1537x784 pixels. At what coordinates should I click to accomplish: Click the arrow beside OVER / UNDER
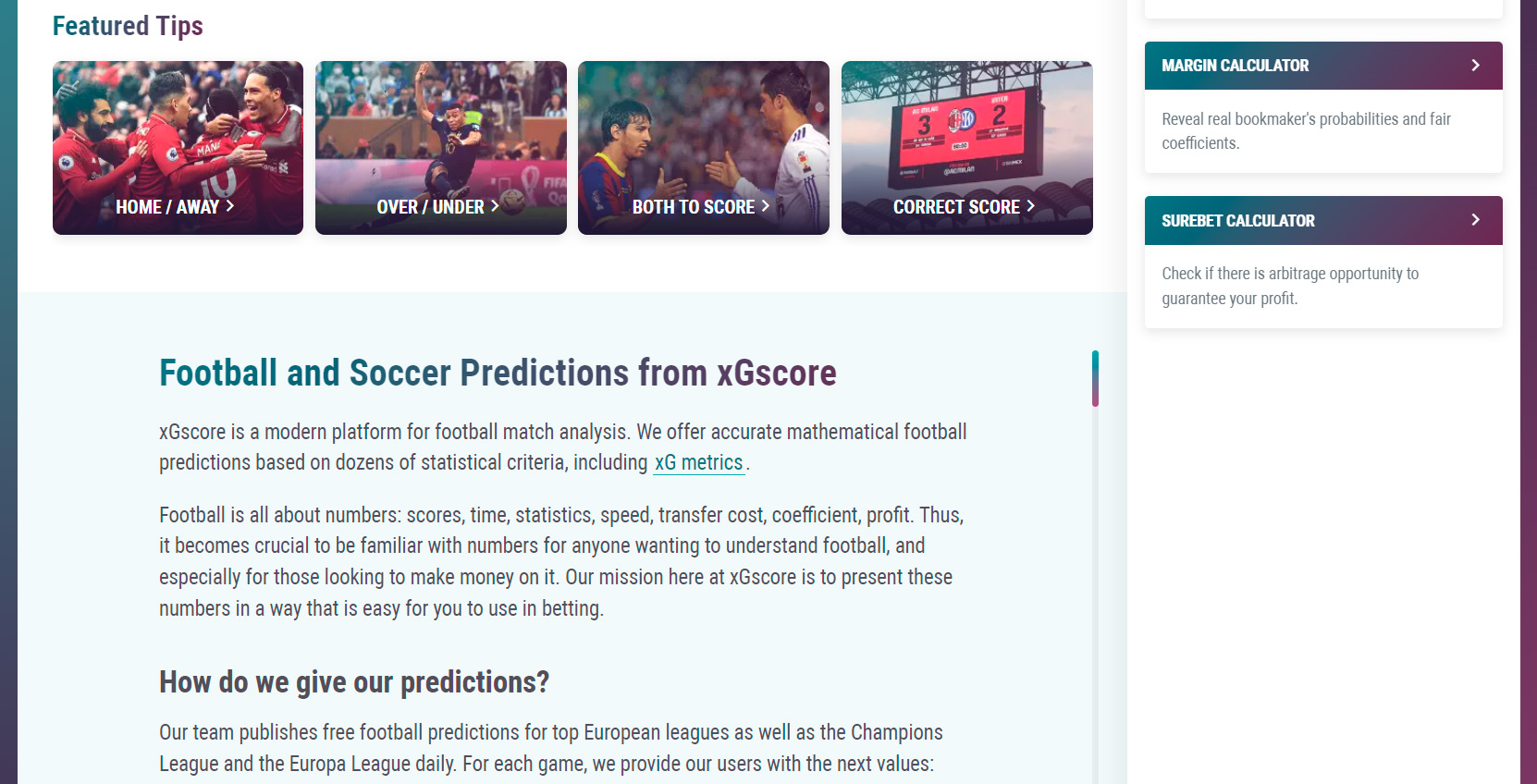click(495, 206)
